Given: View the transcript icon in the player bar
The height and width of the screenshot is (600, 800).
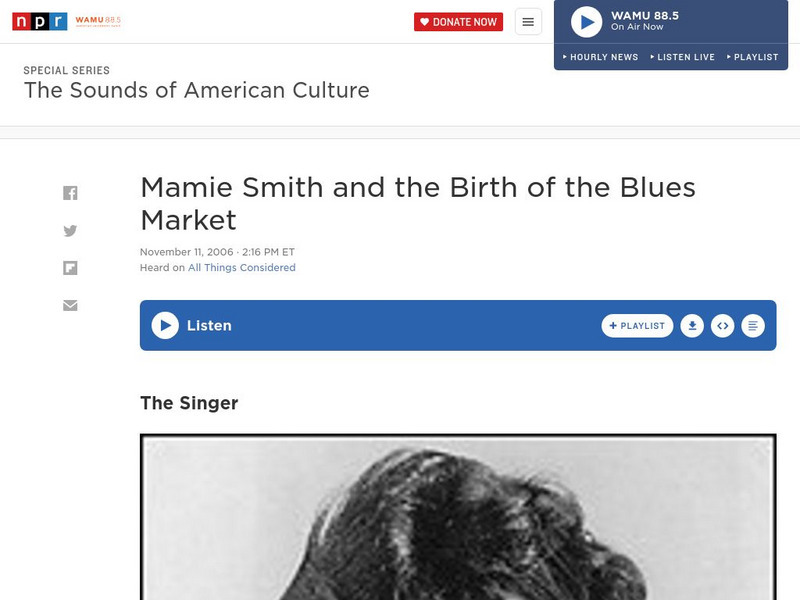Looking at the screenshot, I should 751,325.
